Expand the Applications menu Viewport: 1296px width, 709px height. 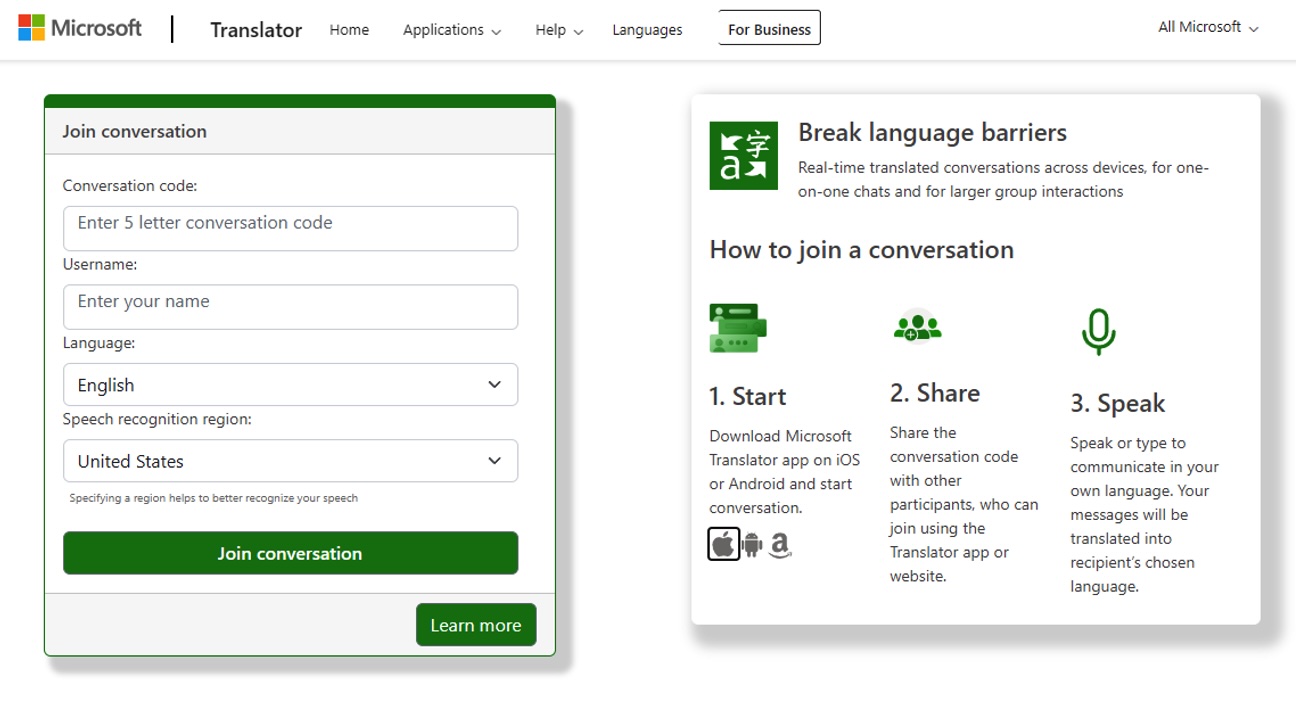coord(451,30)
